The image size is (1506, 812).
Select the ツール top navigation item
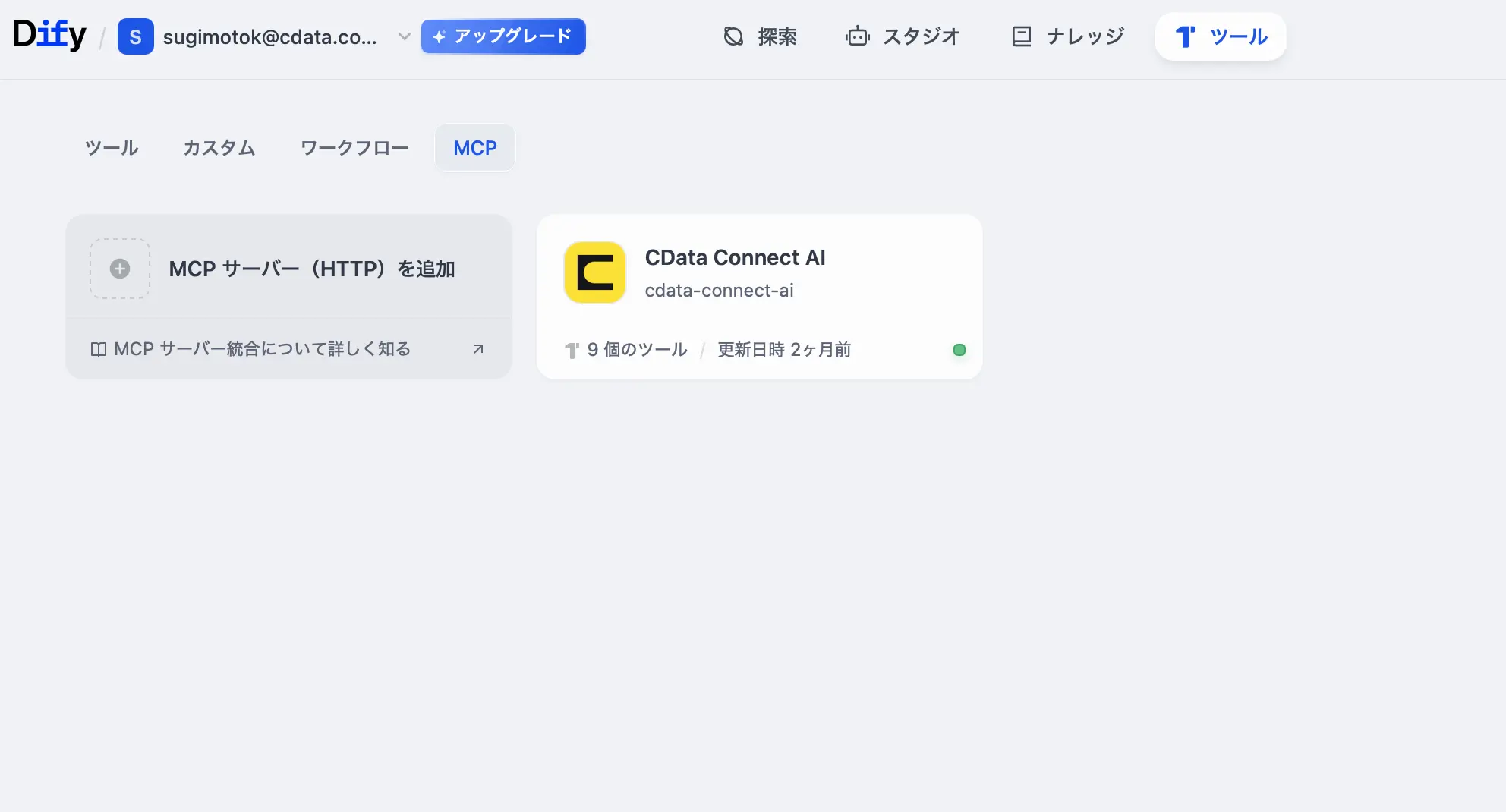(x=1221, y=36)
